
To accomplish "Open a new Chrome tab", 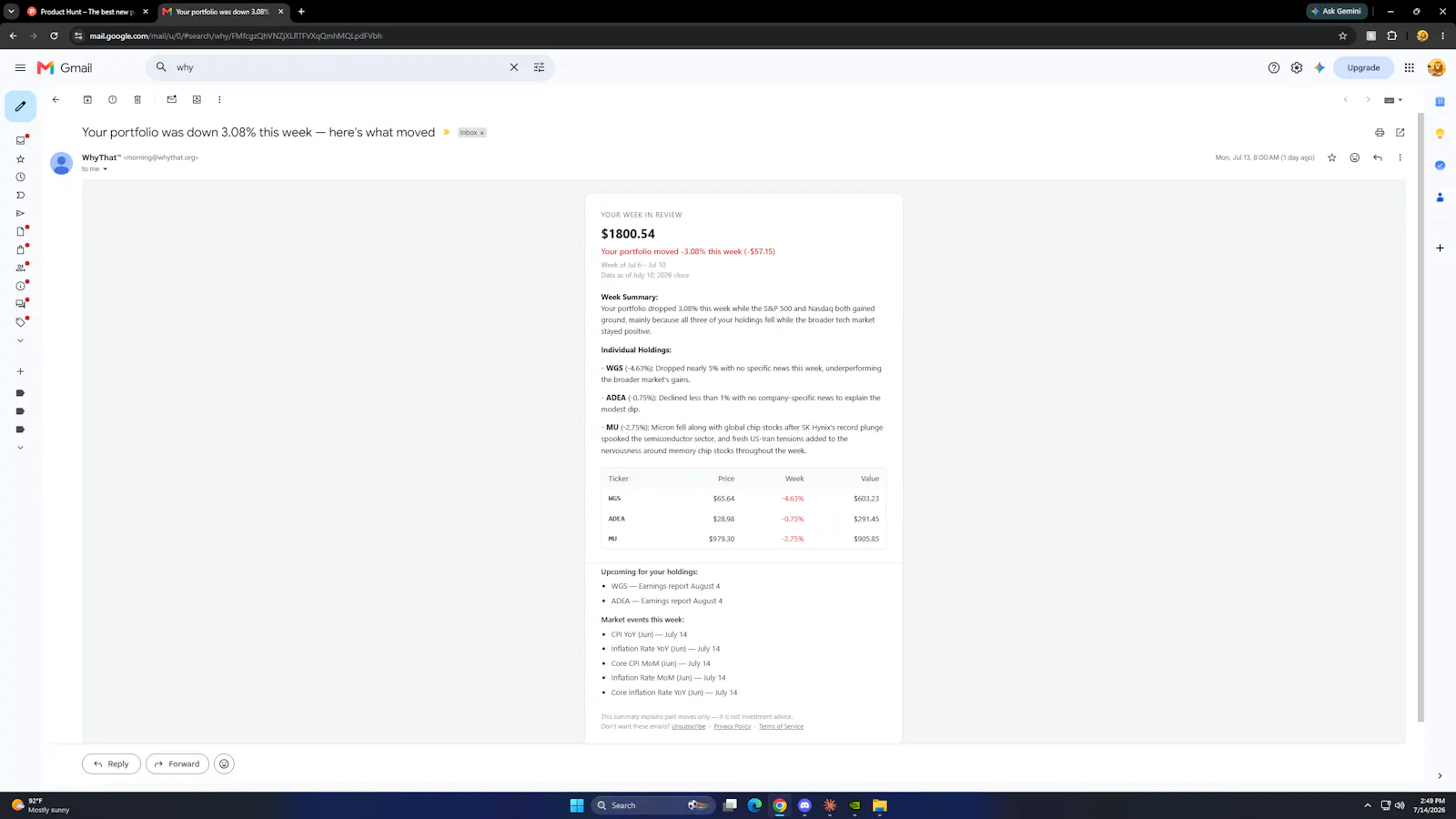I will pyautogui.click(x=301, y=12).
